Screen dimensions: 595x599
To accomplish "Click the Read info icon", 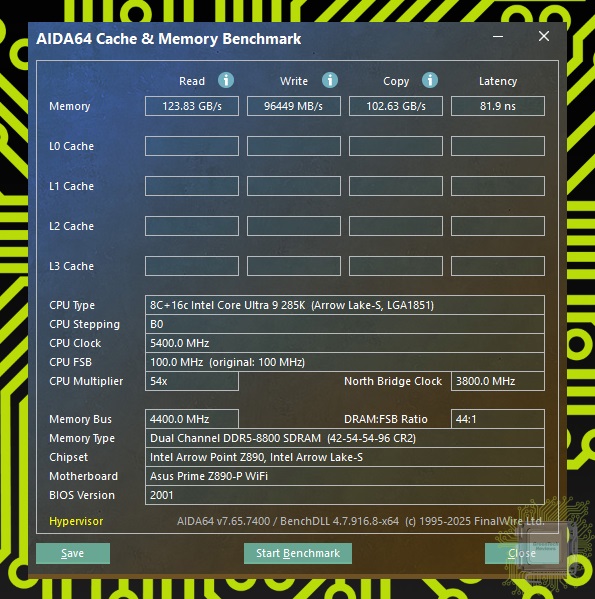I will point(226,81).
